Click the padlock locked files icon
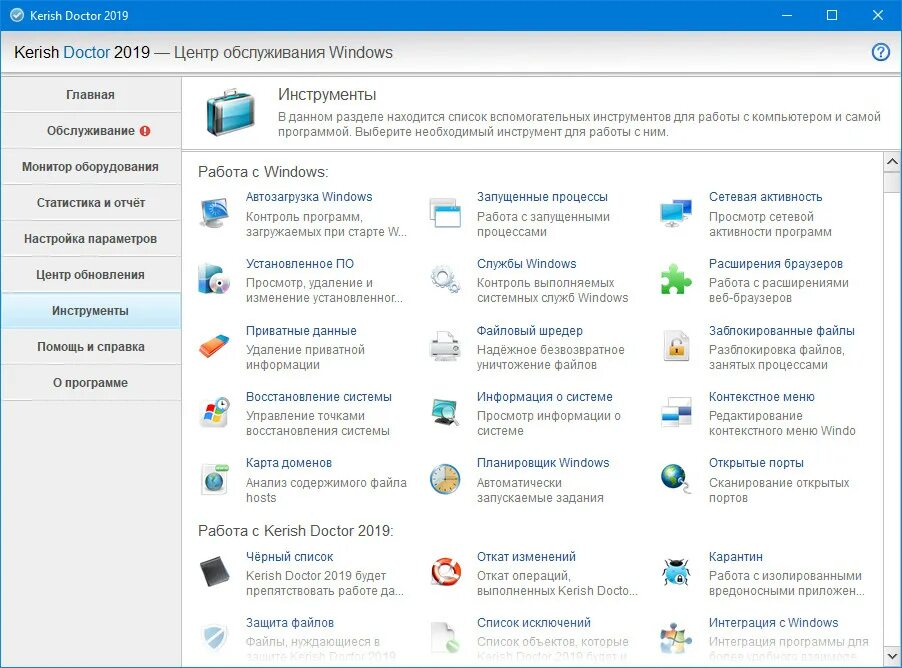The width and height of the screenshot is (902, 668). 676,346
